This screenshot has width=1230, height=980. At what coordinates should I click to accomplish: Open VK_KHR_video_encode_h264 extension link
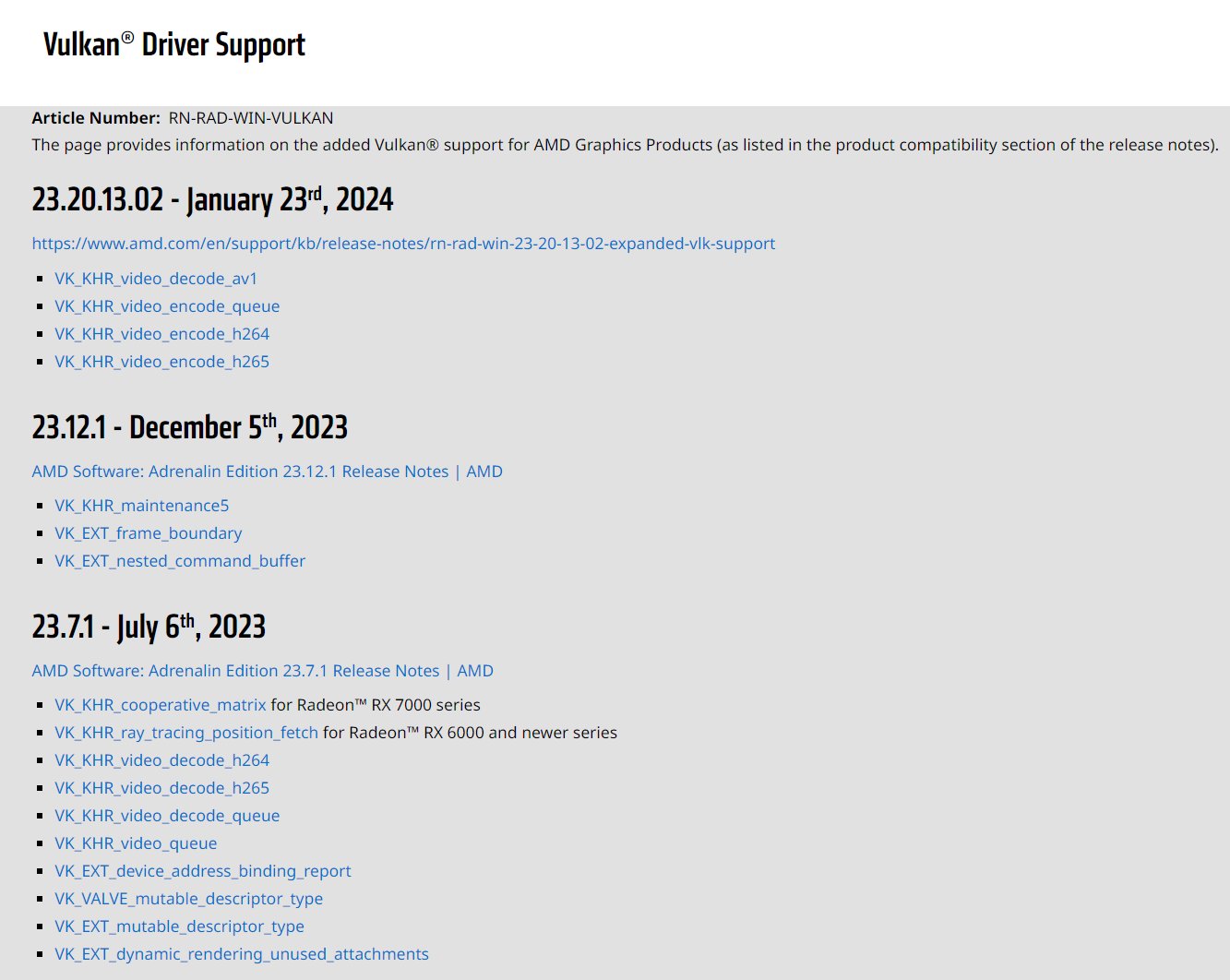tap(161, 334)
